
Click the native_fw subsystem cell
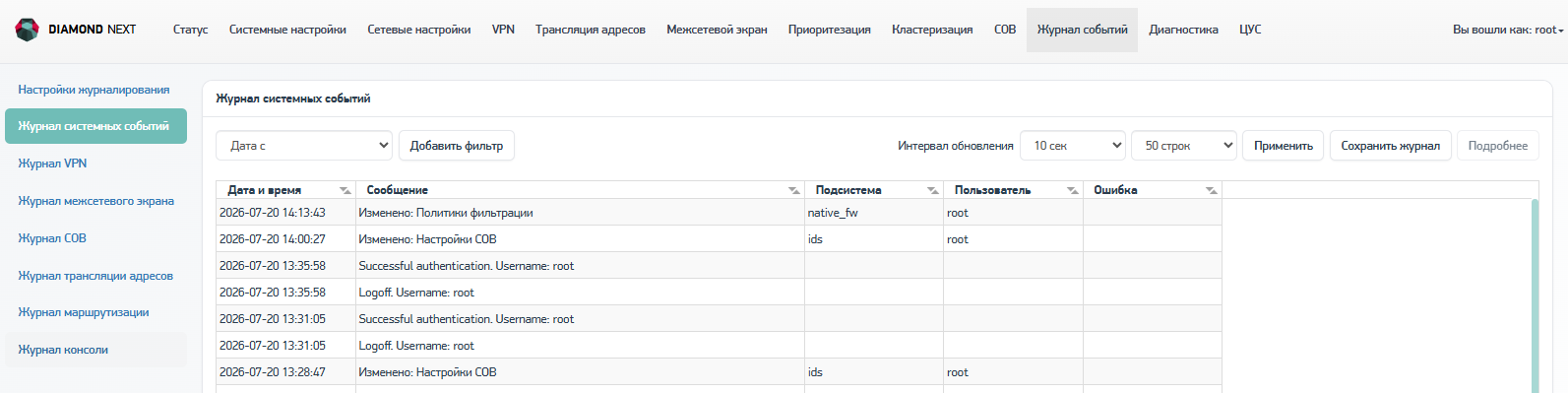pyautogui.click(x=874, y=213)
